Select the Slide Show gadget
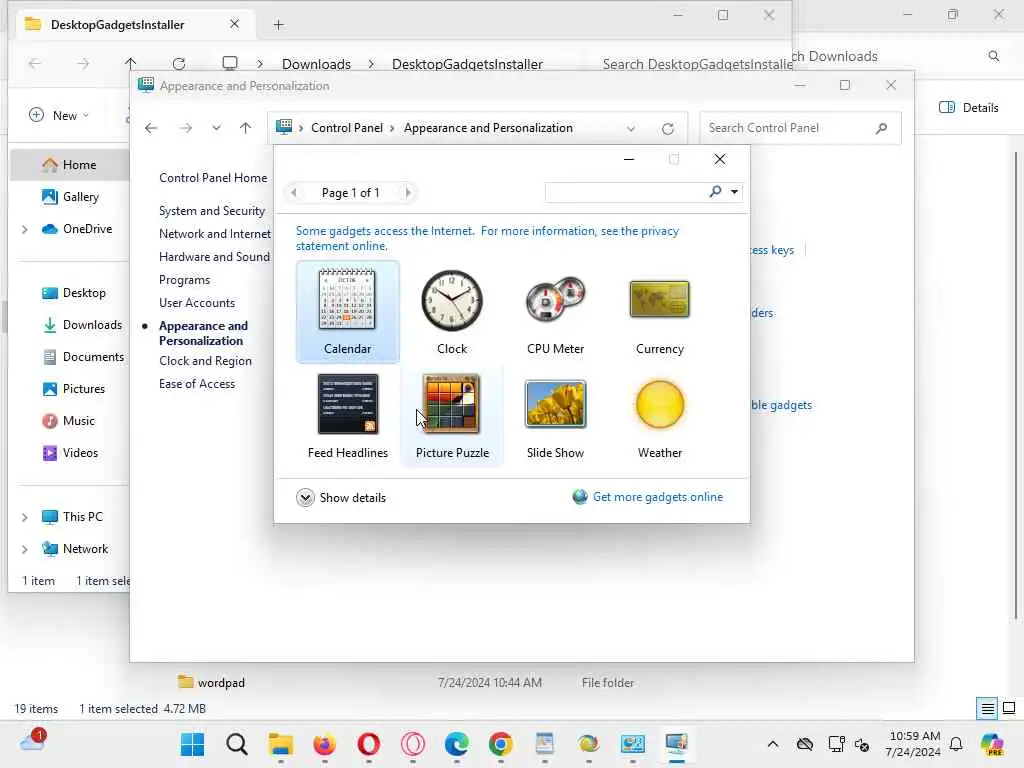 [x=556, y=416]
